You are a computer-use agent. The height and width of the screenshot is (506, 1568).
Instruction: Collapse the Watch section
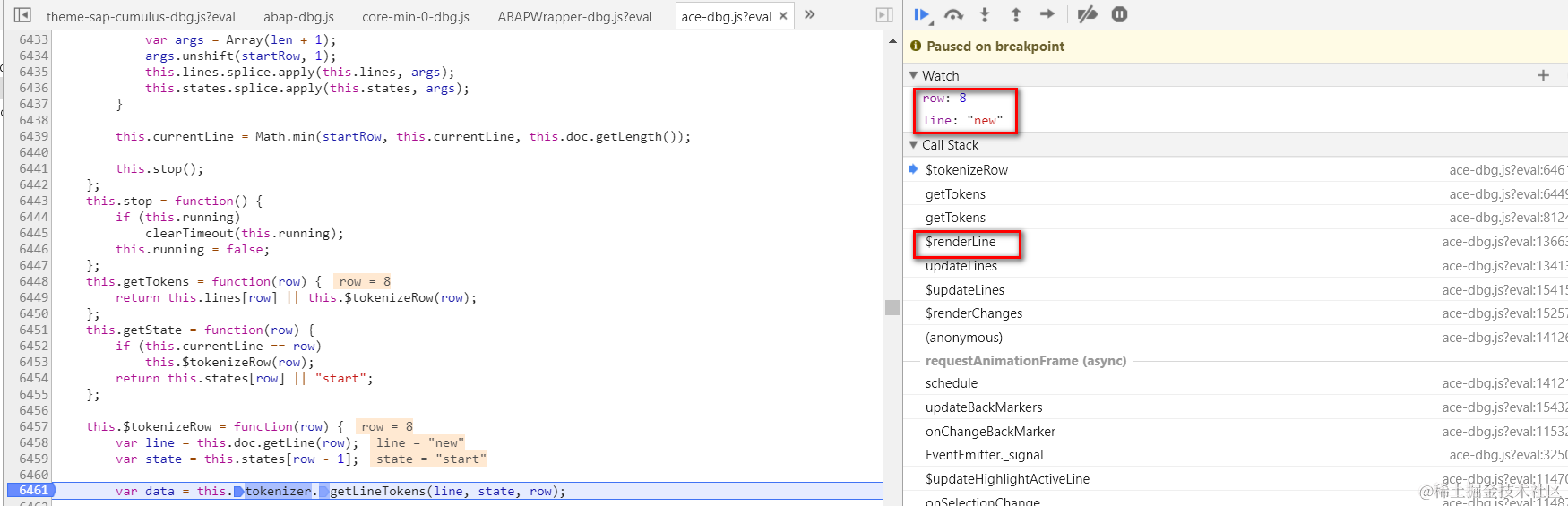914,75
